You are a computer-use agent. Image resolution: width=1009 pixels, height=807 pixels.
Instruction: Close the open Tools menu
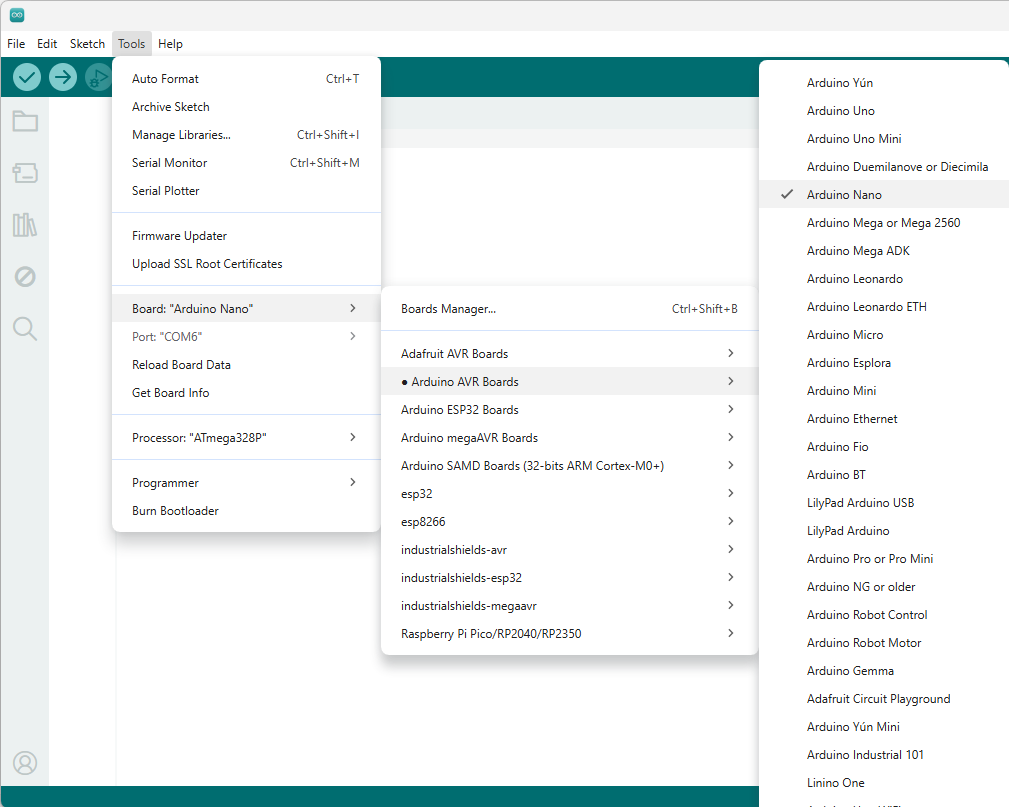click(131, 44)
